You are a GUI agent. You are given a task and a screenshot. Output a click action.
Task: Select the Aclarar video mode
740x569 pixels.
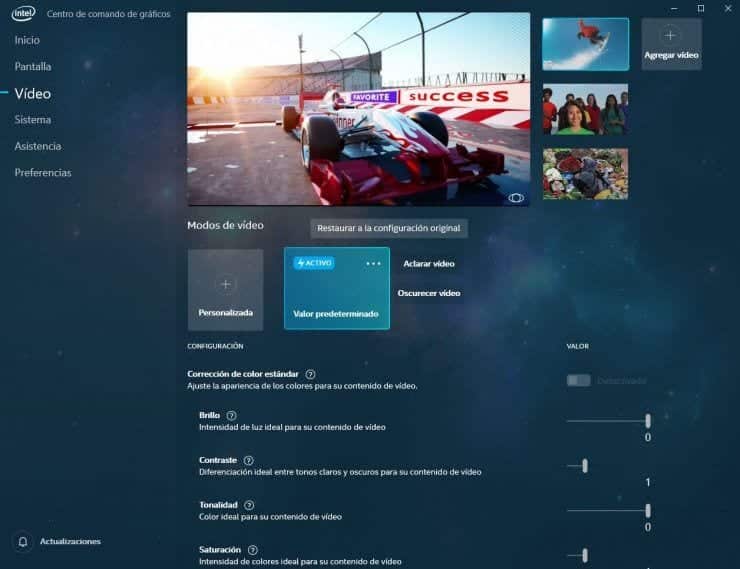click(x=428, y=264)
